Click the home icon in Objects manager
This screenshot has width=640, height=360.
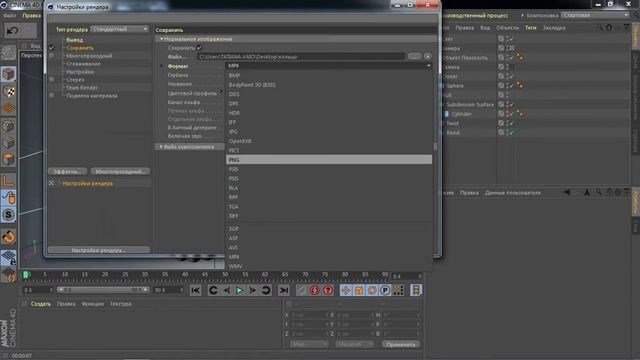click(609, 27)
